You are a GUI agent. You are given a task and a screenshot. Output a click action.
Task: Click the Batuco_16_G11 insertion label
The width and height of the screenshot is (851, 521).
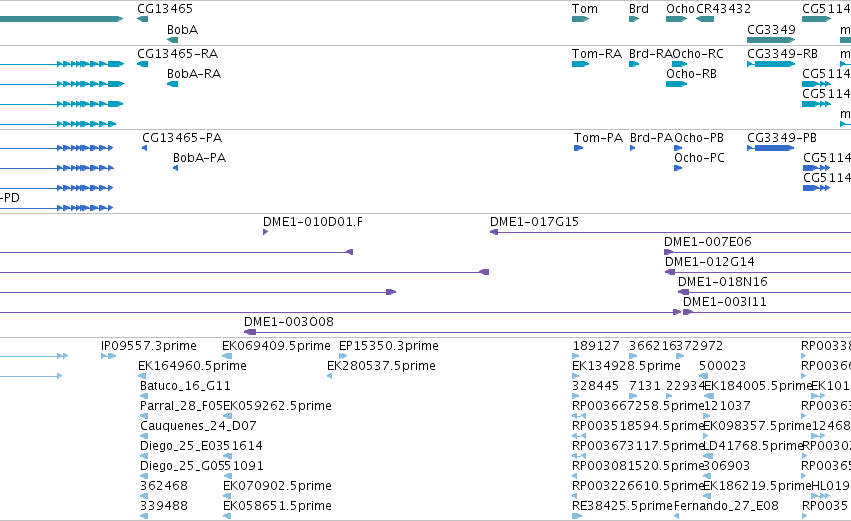[185, 386]
